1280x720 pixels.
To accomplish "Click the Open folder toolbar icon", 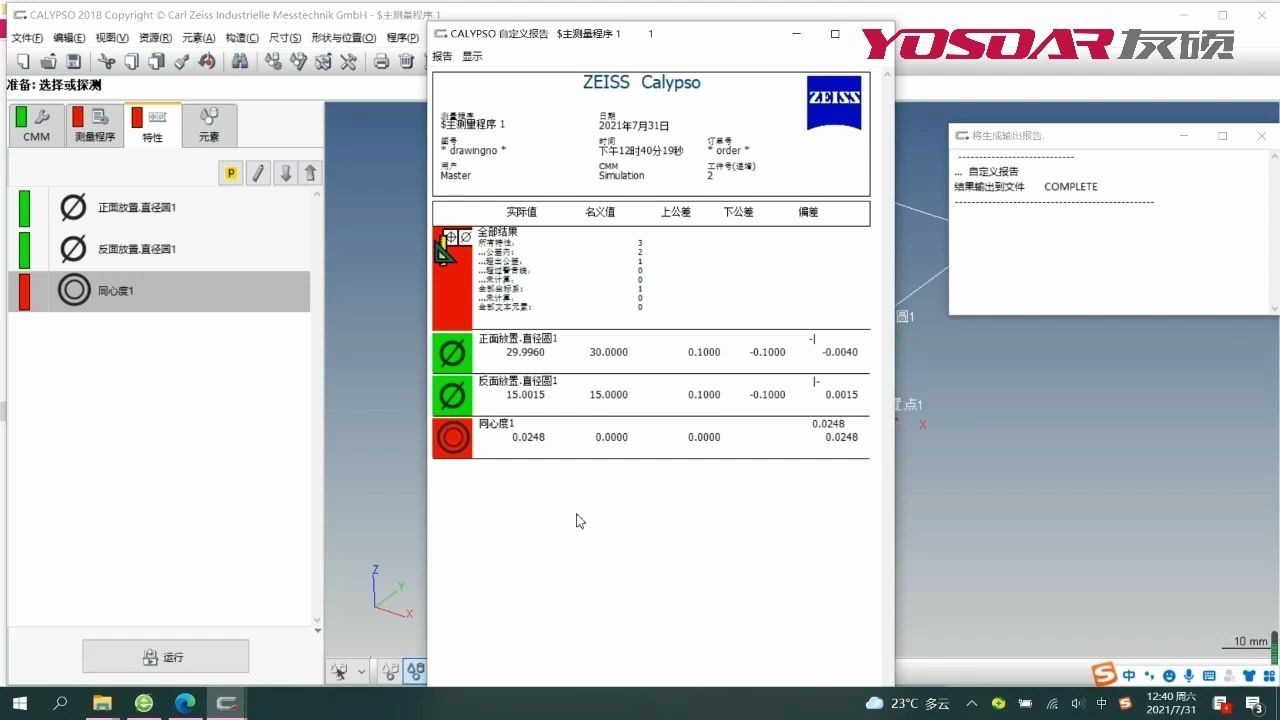I will [x=47, y=62].
